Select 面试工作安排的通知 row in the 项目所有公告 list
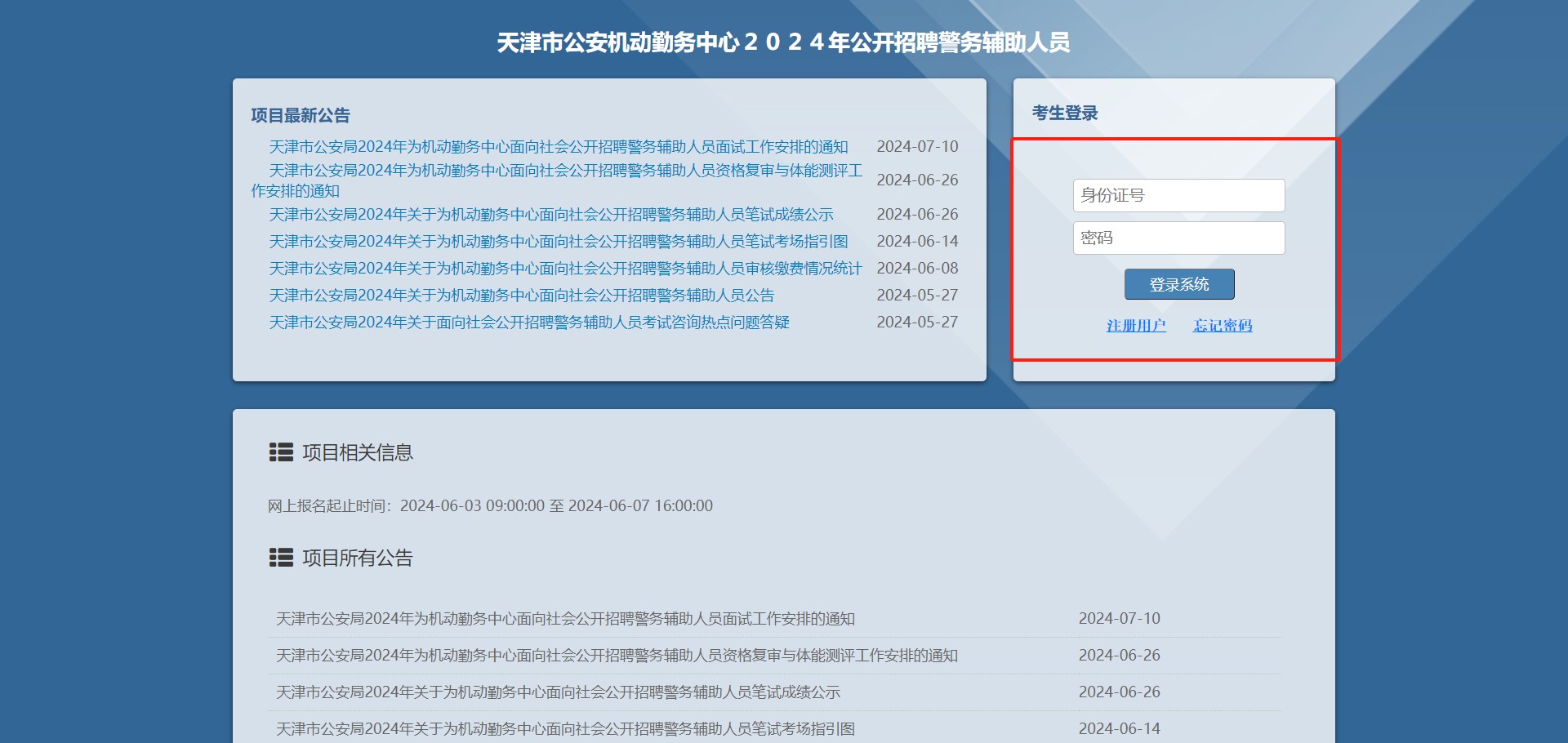This screenshot has height=743, width=1568. pyautogui.click(x=565, y=619)
